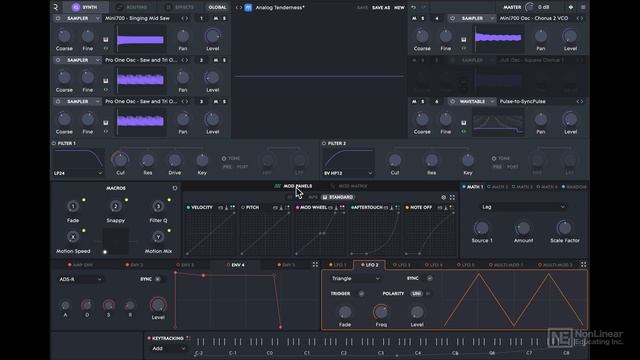Click the keyboard icon in the oscillator 4 Sampler
The image size is (640, 360).
pyautogui.click(x=464, y=39)
